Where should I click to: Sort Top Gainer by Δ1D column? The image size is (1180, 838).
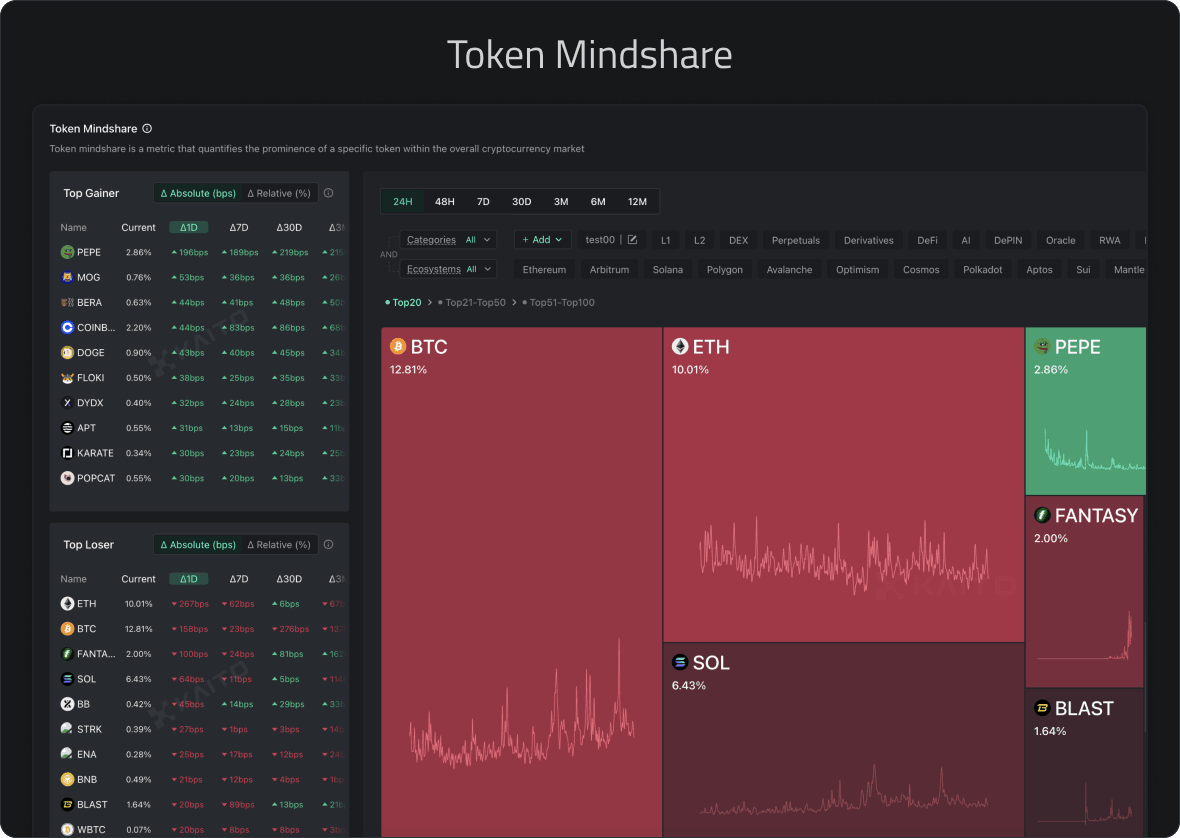point(188,227)
